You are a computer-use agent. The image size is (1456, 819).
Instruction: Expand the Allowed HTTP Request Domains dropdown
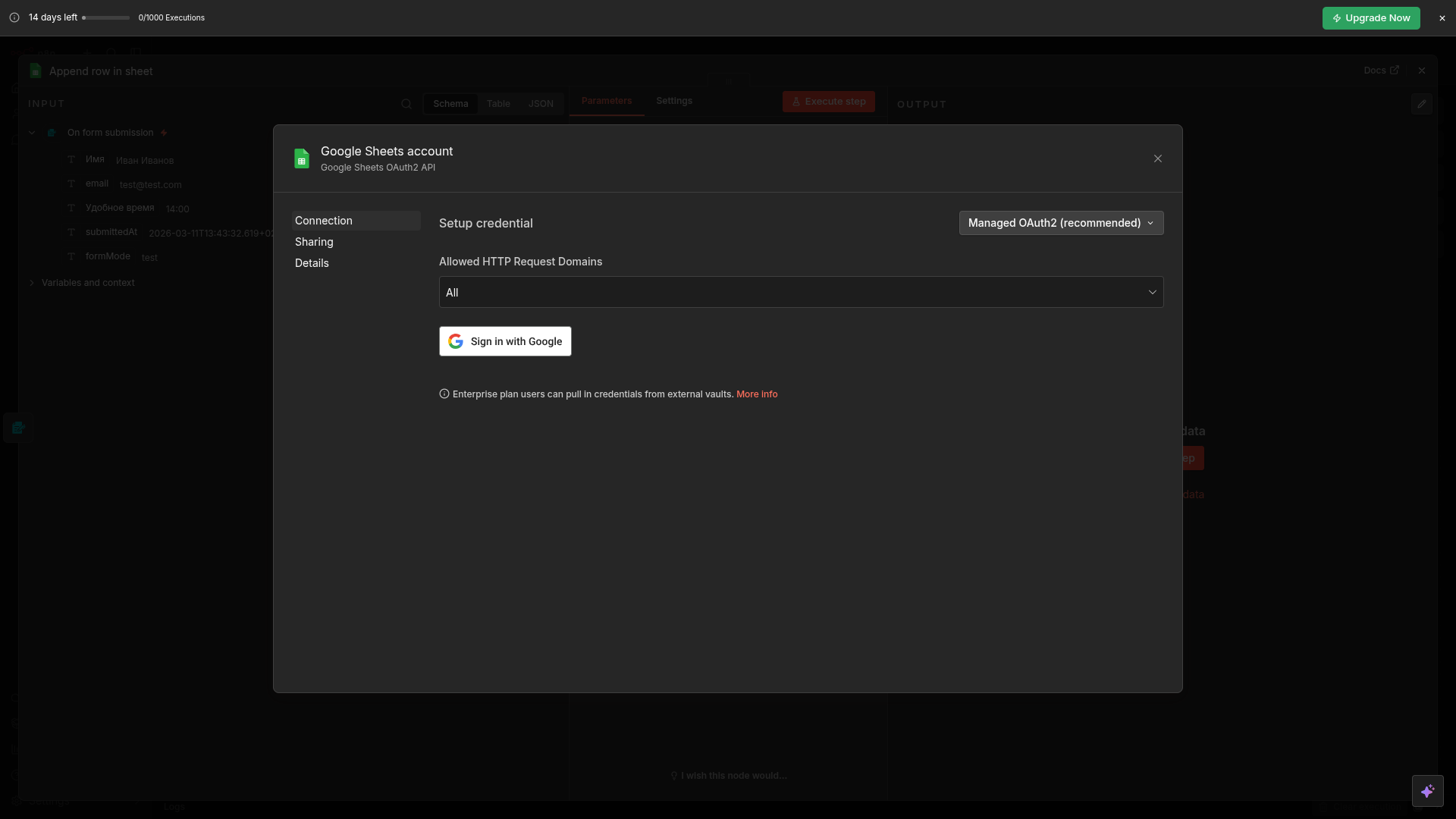coord(801,292)
